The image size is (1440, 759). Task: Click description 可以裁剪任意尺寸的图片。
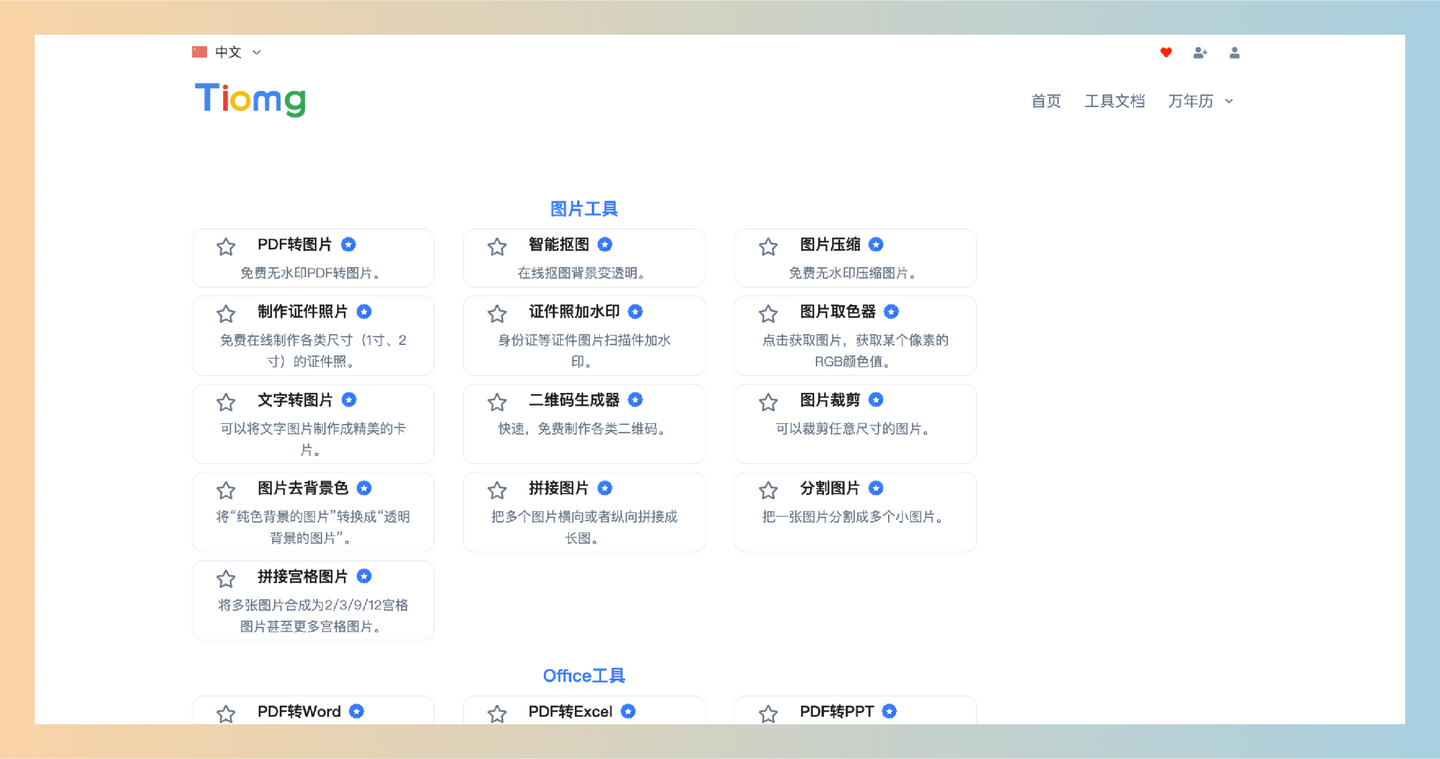854,429
